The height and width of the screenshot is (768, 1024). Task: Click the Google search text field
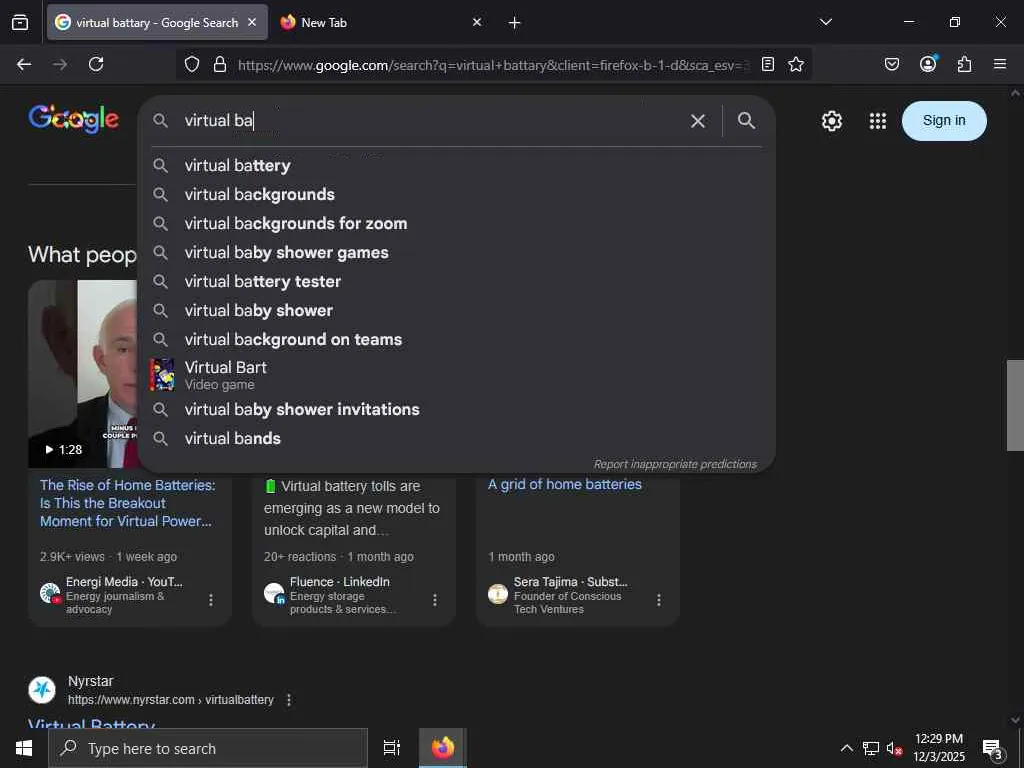click(x=431, y=121)
